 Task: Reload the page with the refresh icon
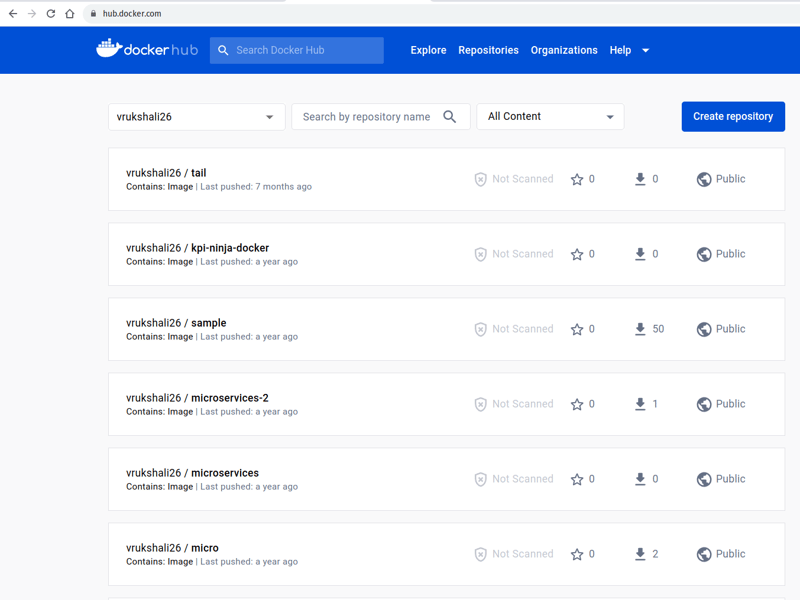click(x=51, y=14)
